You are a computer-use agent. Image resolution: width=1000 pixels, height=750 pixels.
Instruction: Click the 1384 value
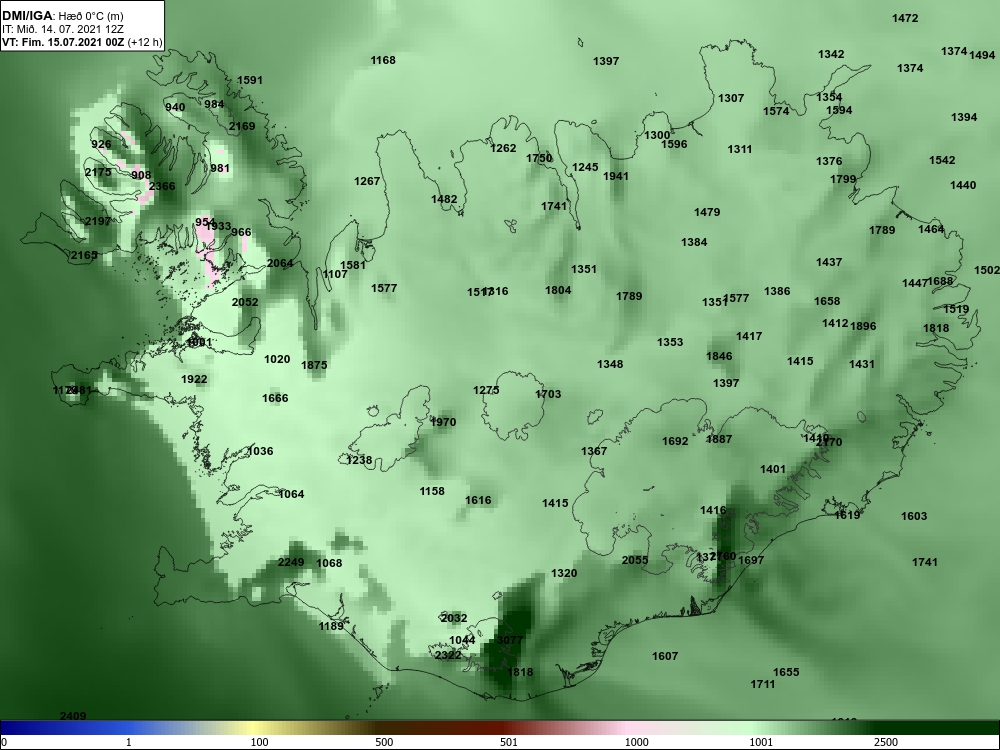point(694,242)
